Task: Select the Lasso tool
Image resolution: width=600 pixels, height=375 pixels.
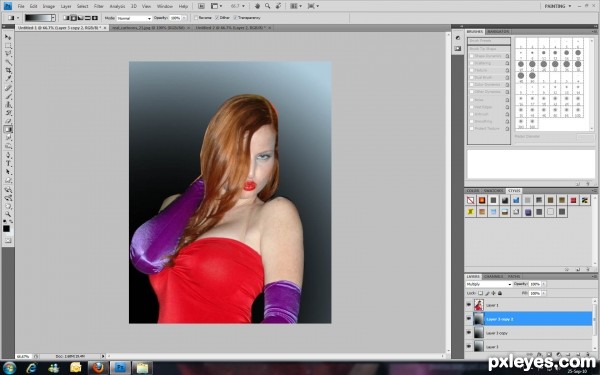Action: click(8, 54)
